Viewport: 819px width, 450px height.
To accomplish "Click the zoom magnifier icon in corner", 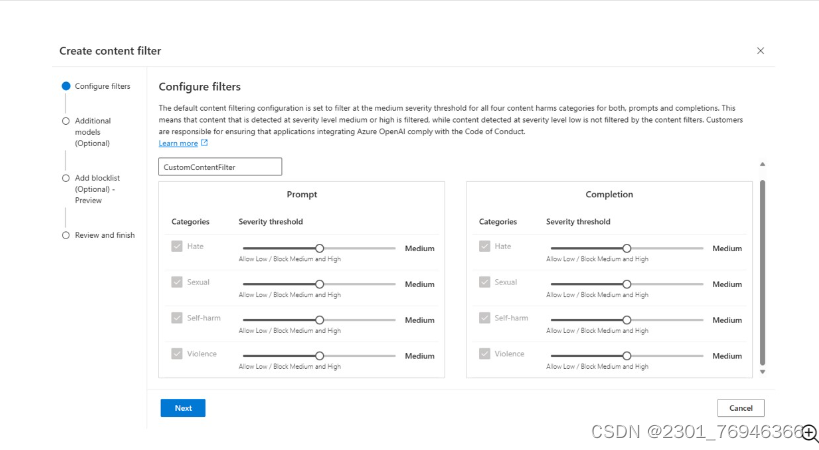I will (809, 432).
